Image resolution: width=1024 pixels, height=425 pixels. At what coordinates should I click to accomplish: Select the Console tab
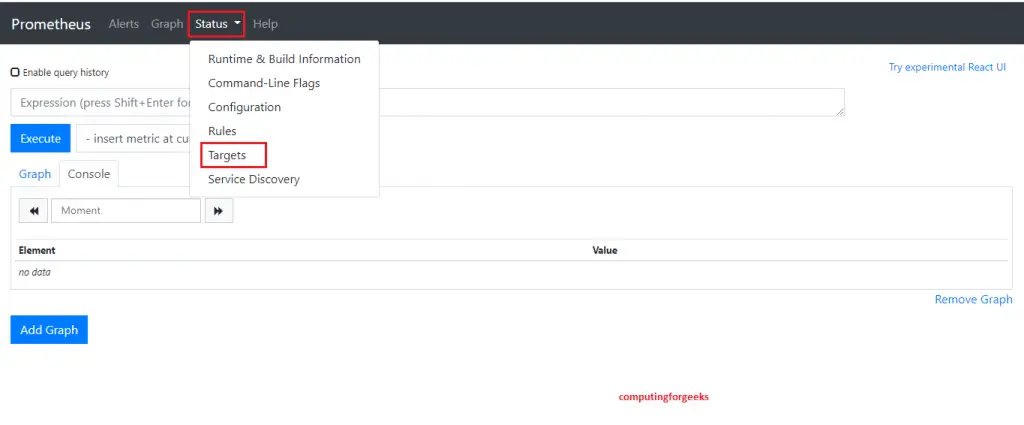[89, 174]
